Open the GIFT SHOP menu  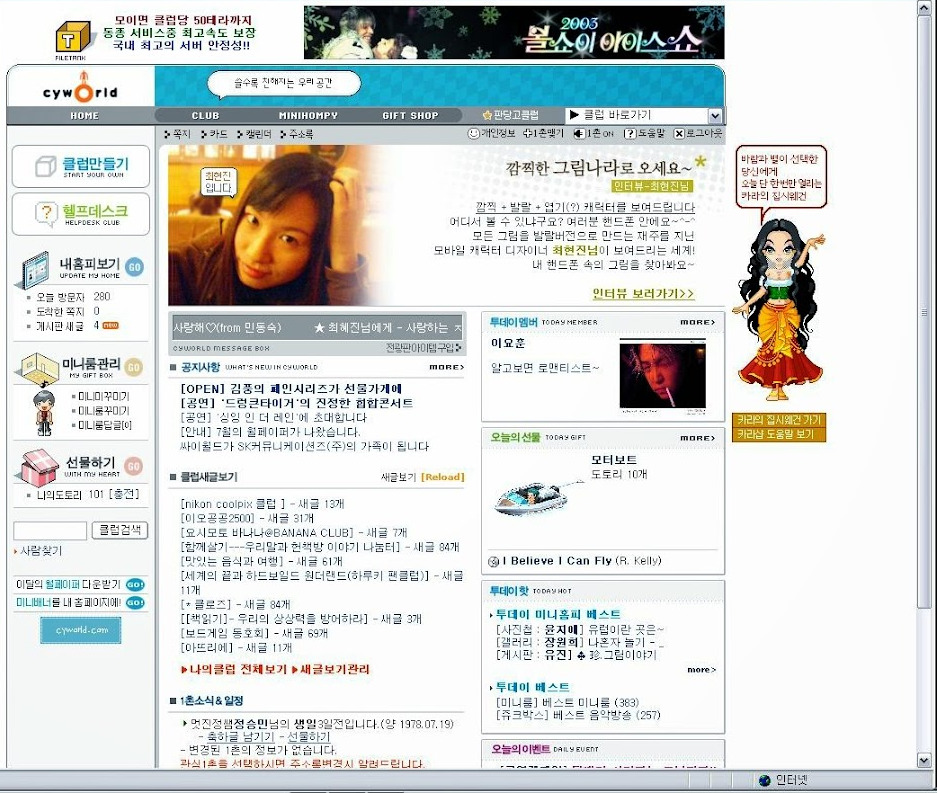[410, 116]
